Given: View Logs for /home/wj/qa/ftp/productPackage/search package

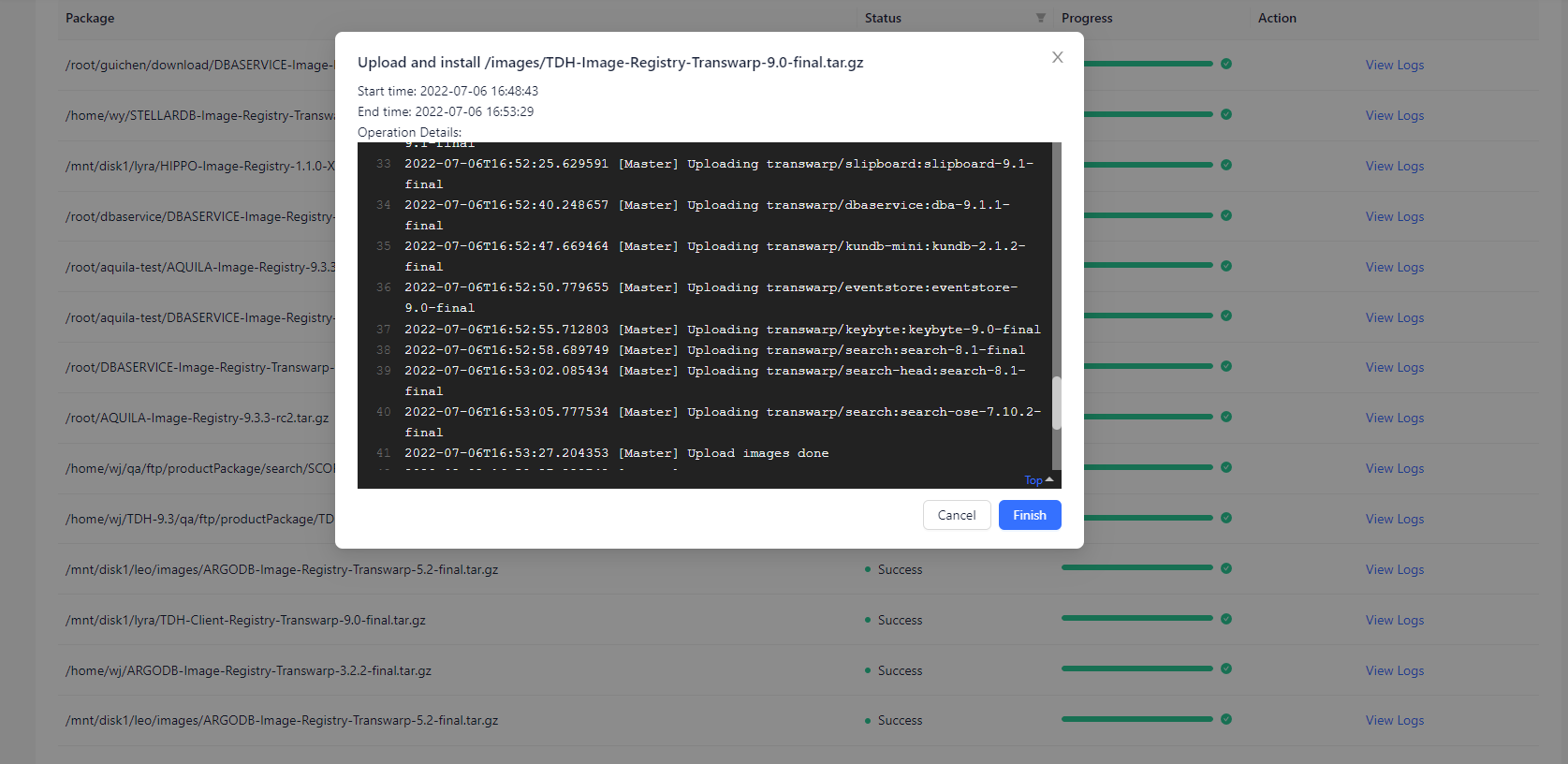Looking at the screenshot, I should (x=1394, y=468).
